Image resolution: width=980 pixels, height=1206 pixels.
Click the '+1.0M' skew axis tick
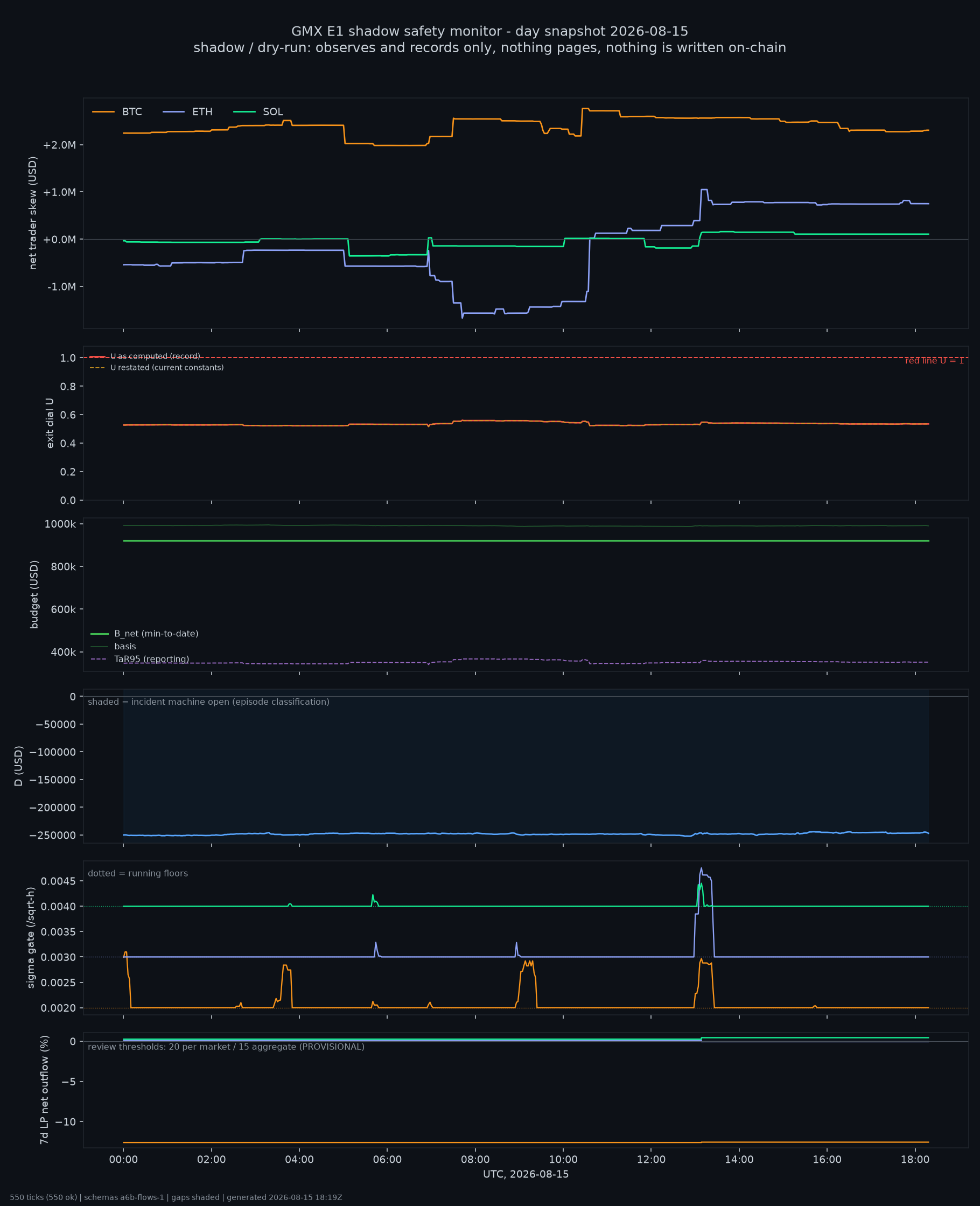pyautogui.click(x=59, y=192)
